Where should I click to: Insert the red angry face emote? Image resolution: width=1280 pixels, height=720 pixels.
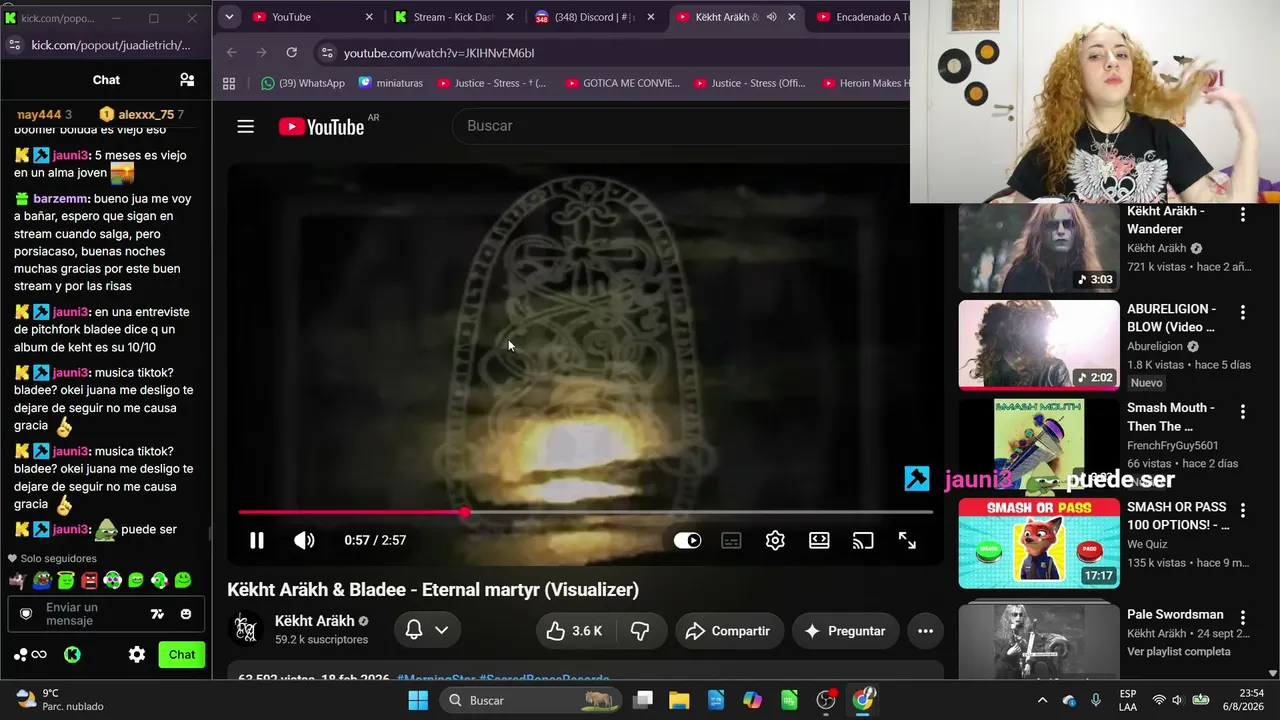89,580
